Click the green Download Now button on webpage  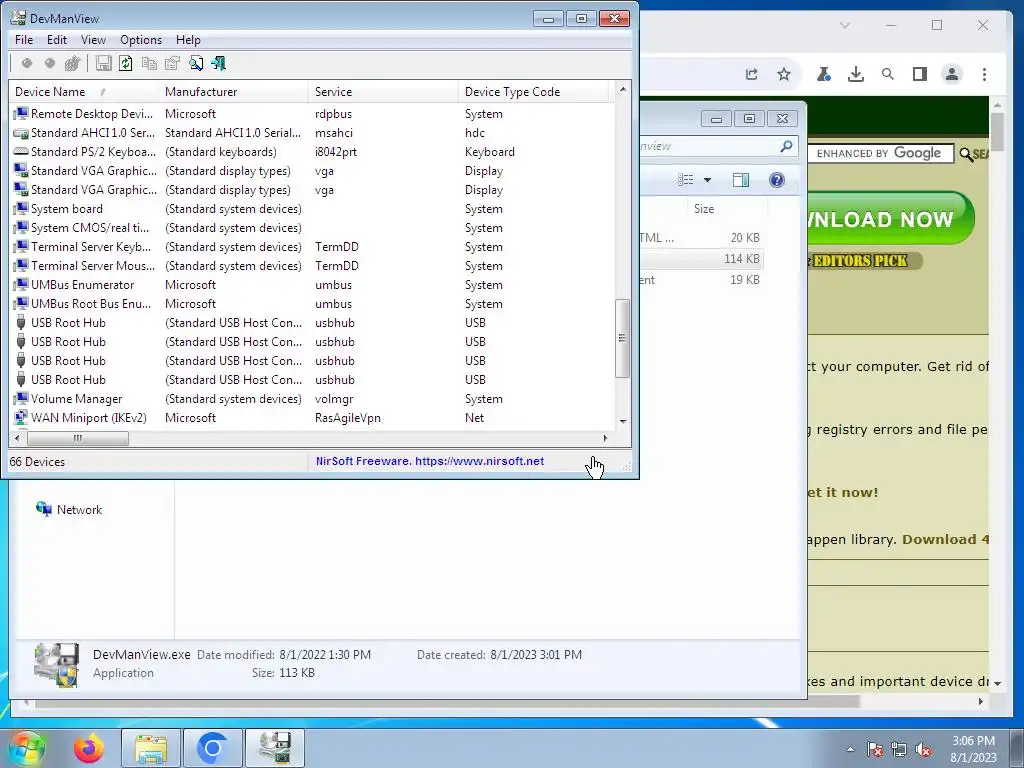(891, 218)
